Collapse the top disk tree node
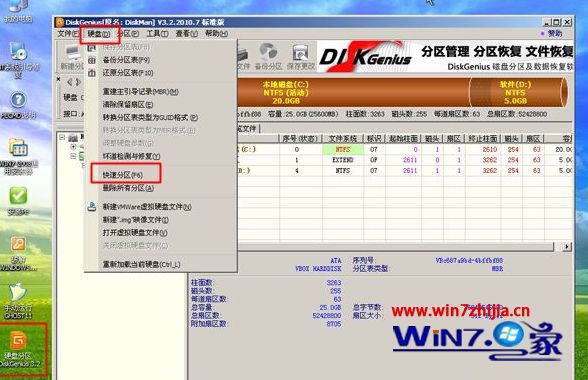Screen dimensions: 588x380 pos(62,137)
